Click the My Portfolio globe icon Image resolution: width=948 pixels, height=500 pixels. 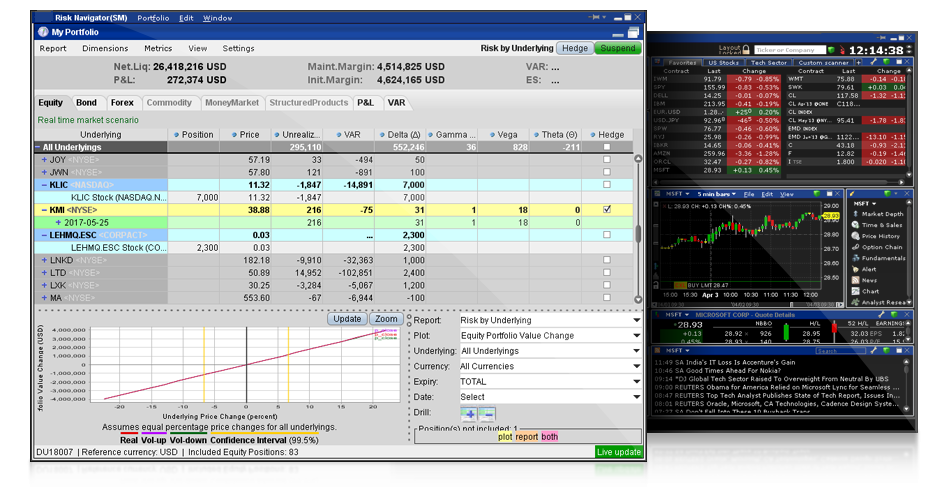point(43,32)
